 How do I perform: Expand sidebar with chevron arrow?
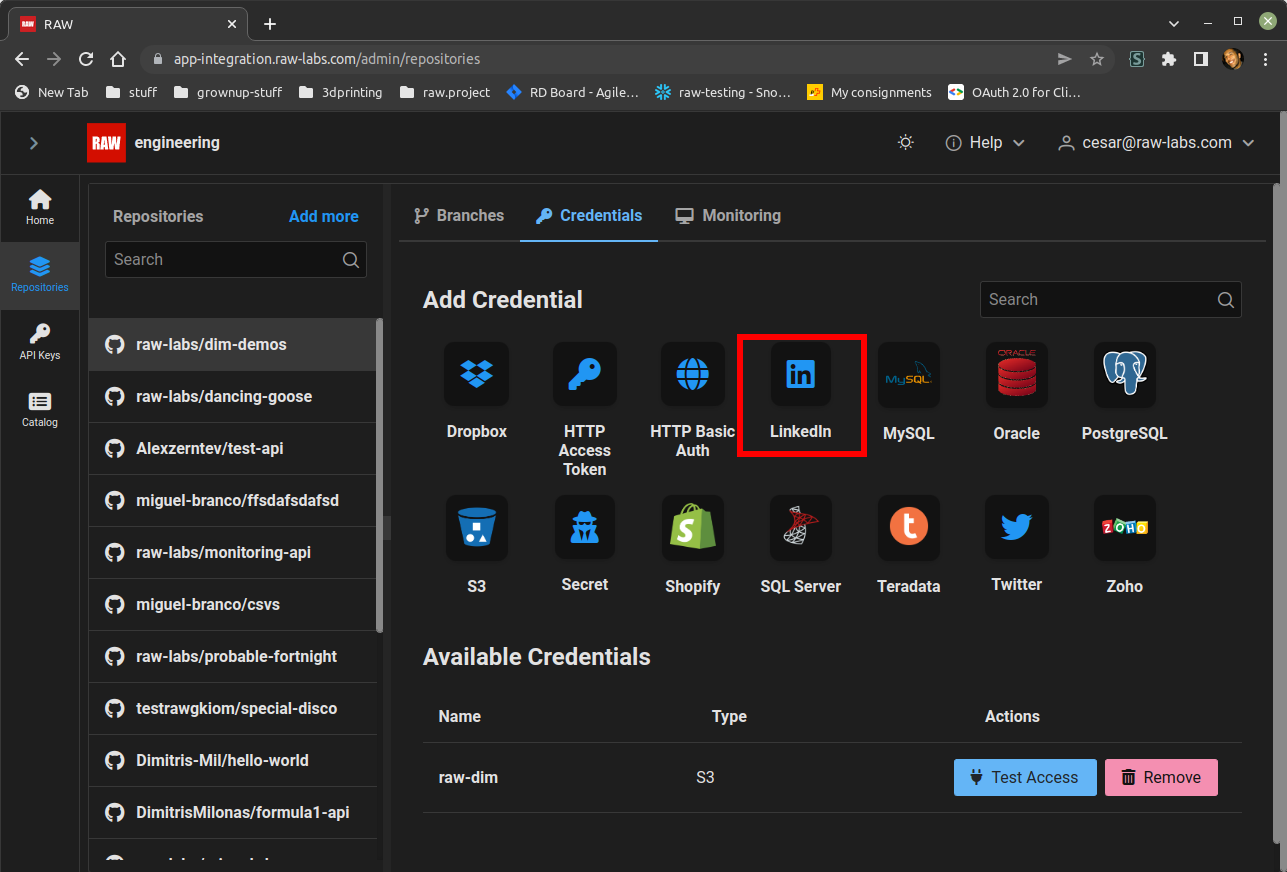point(34,143)
